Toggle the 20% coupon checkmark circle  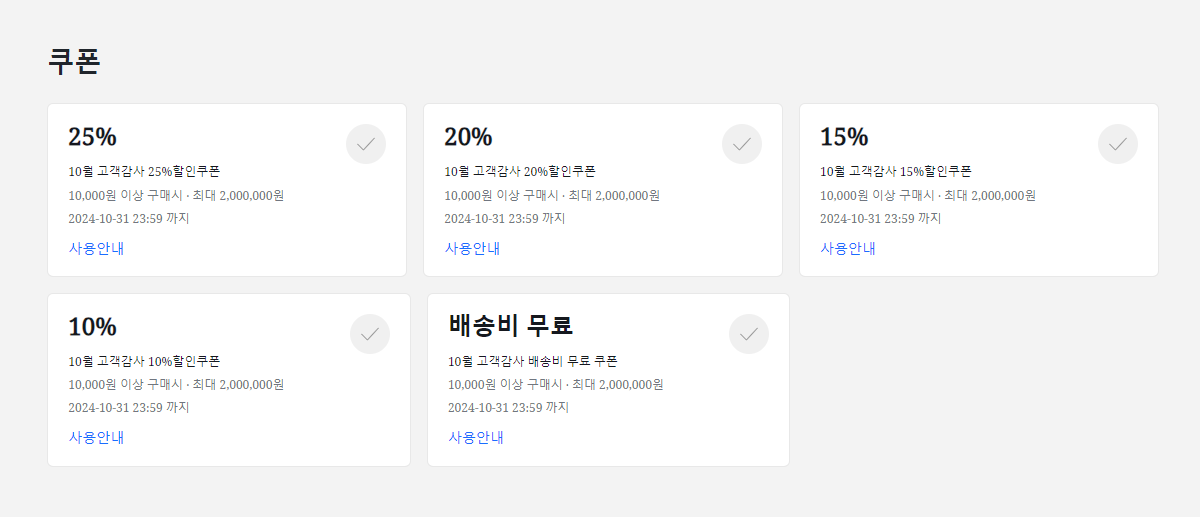click(x=742, y=144)
